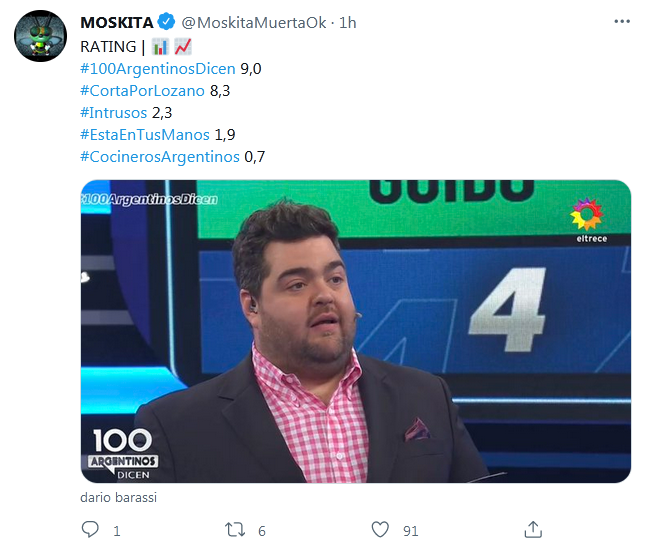Open the three-dot more options menu
648x552 pixels.
click(x=622, y=21)
